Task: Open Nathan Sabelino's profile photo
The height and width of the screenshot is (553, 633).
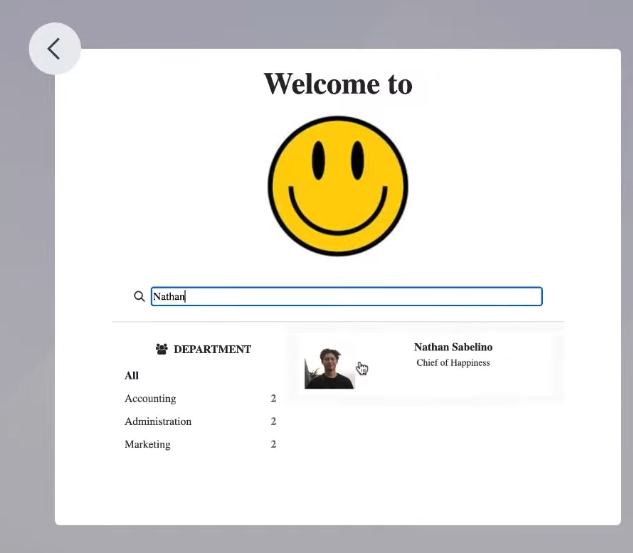Action: (329, 368)
